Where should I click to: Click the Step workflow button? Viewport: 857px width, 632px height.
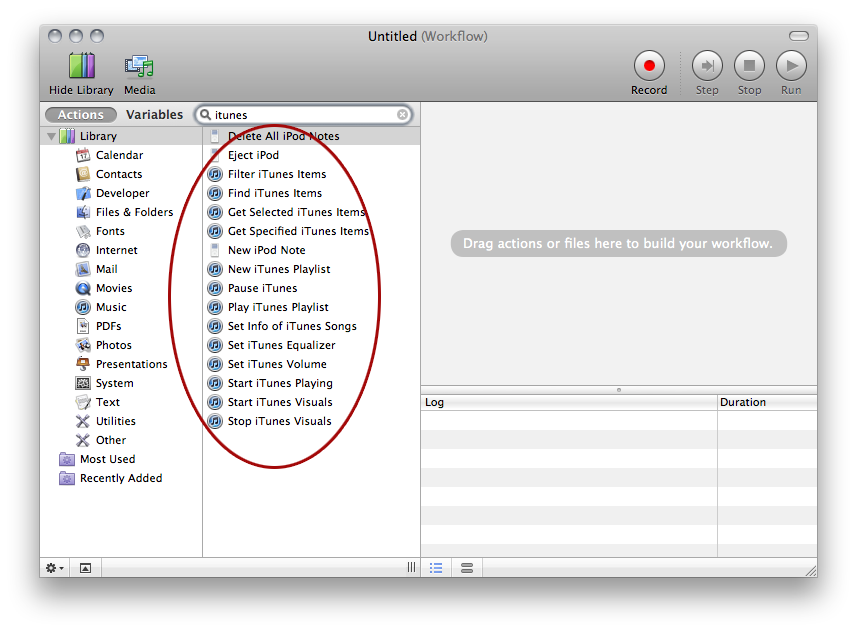tap(707, 66)
